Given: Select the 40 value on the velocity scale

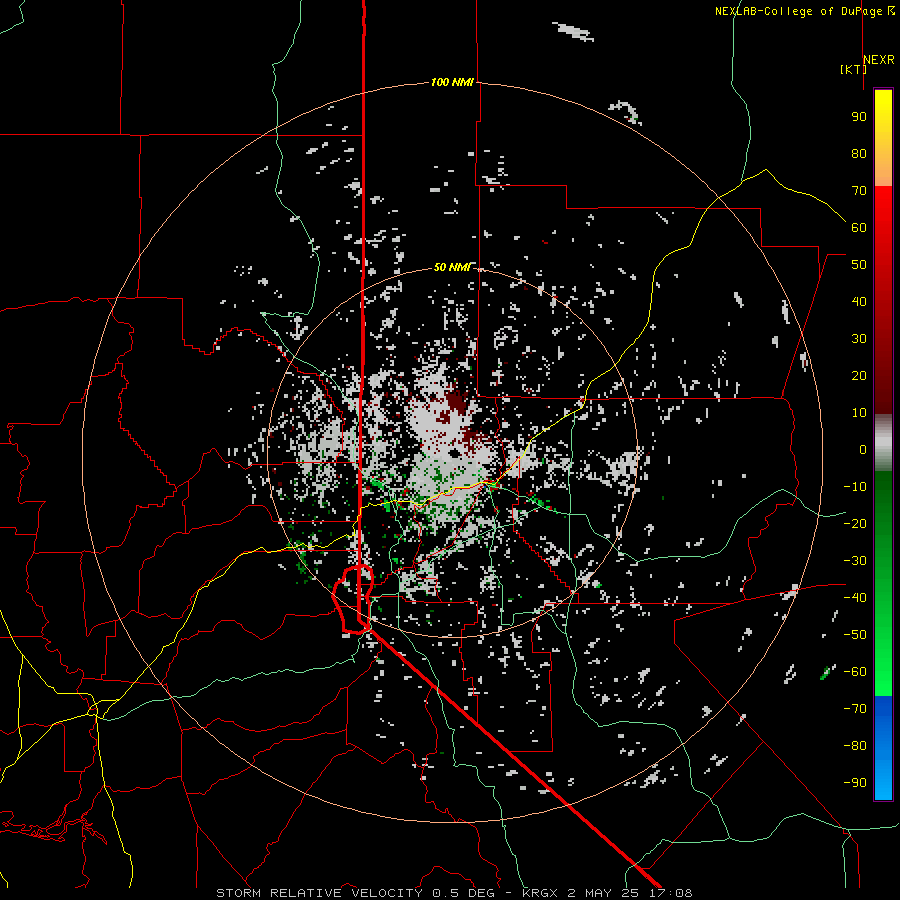Looking at the screenshot, I should point(859,301).
